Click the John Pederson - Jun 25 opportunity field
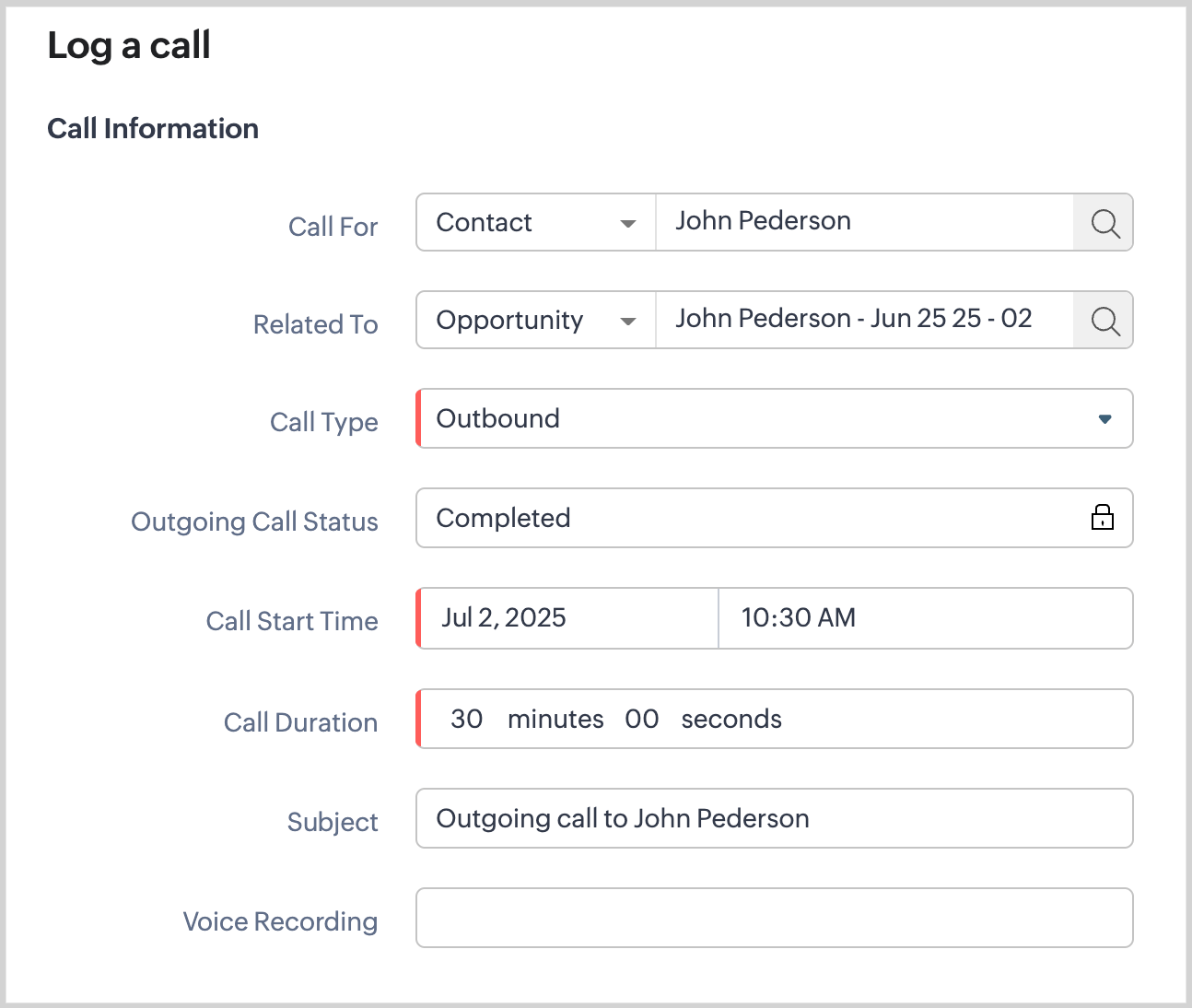Image resolution: width=1192 pixels, height=1008 pixels. pyautogui.click(x=863, y=320)
